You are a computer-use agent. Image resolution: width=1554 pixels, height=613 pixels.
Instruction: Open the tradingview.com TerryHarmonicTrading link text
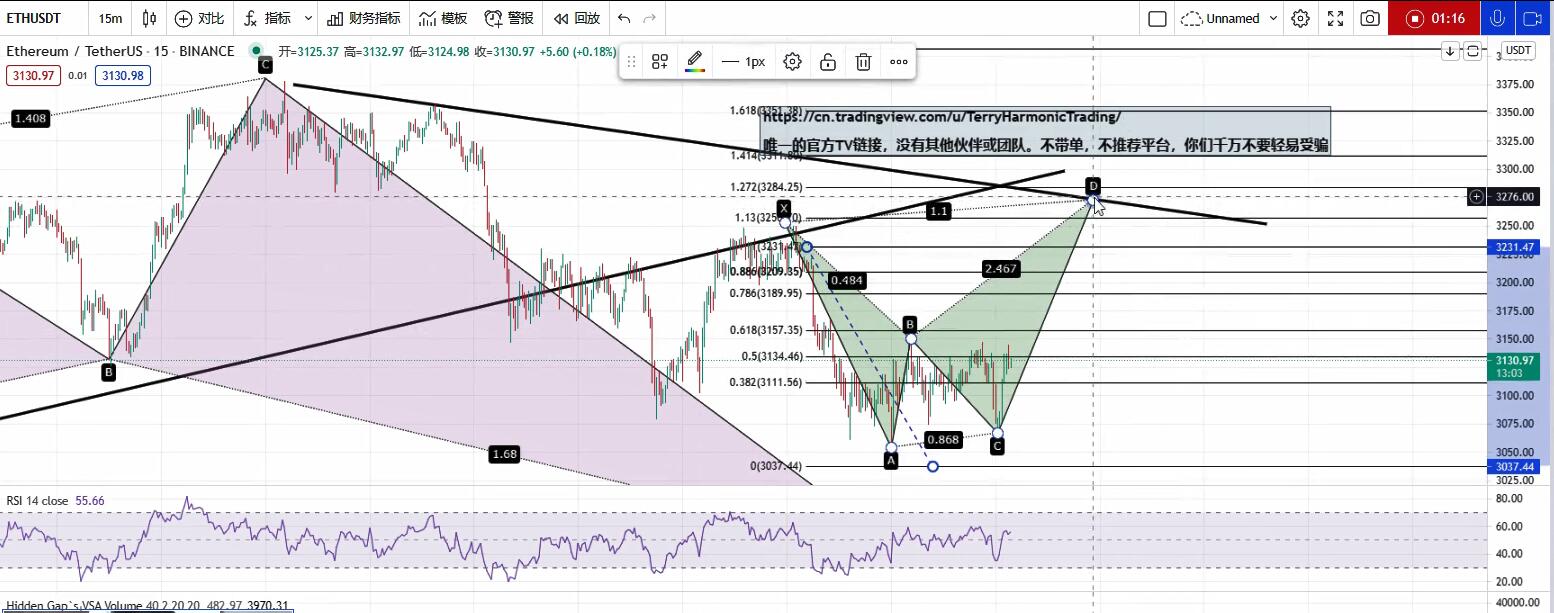[942, 116]
